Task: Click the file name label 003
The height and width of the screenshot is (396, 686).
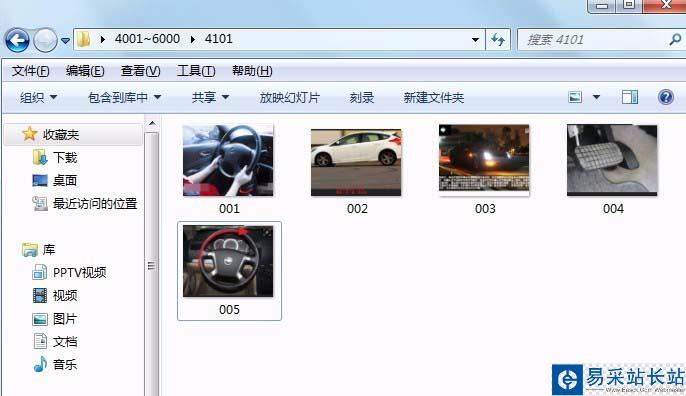Action: pyautogui.click(x=485, y=209)
